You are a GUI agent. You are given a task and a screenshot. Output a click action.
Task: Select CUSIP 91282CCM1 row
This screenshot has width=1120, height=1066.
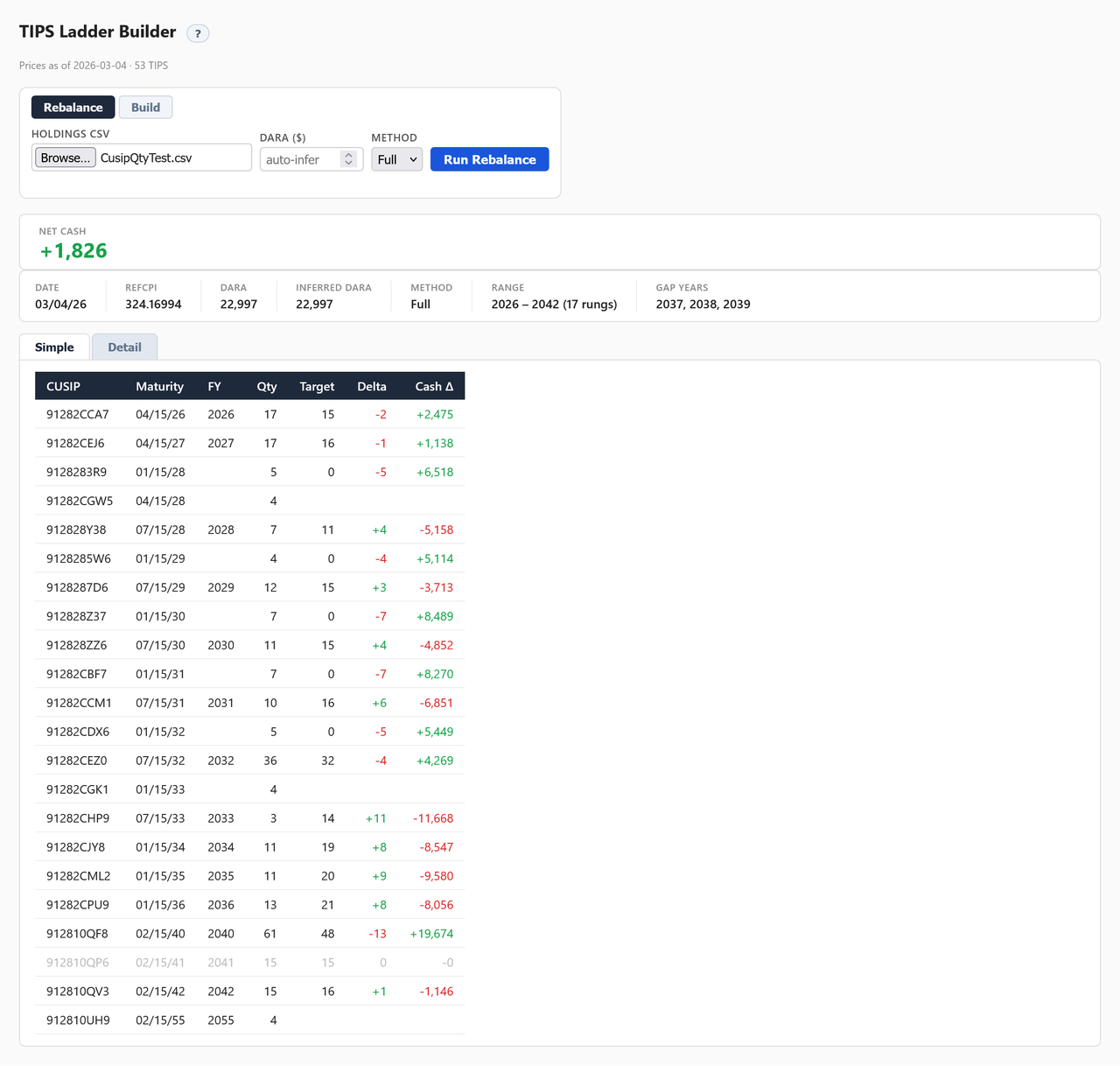[249, 704]
